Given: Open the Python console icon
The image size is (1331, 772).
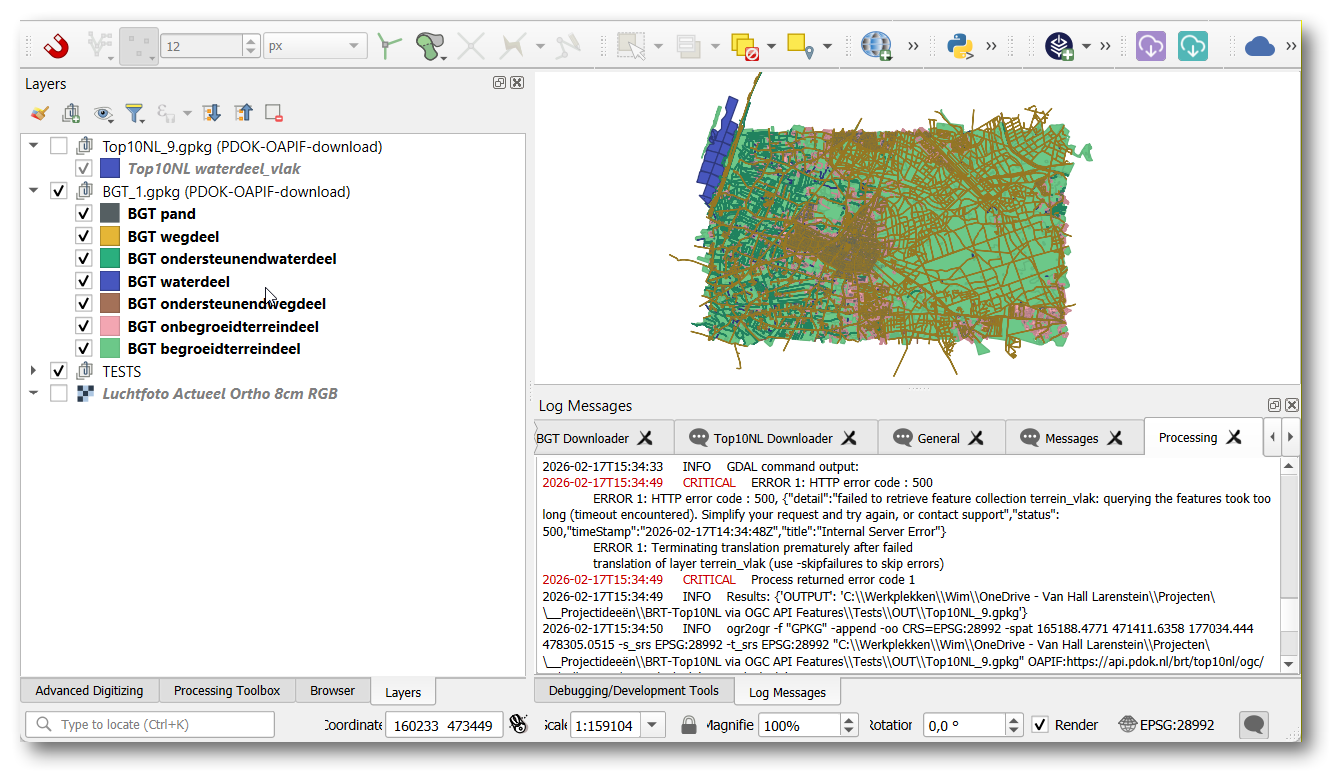Looking at the screenshot, I should coord(960,46).
